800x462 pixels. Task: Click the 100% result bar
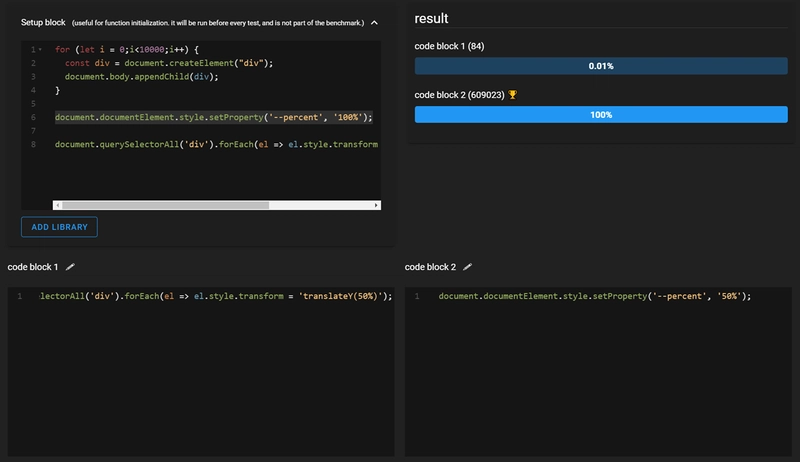pyautogui.click(x=601, y=115)
